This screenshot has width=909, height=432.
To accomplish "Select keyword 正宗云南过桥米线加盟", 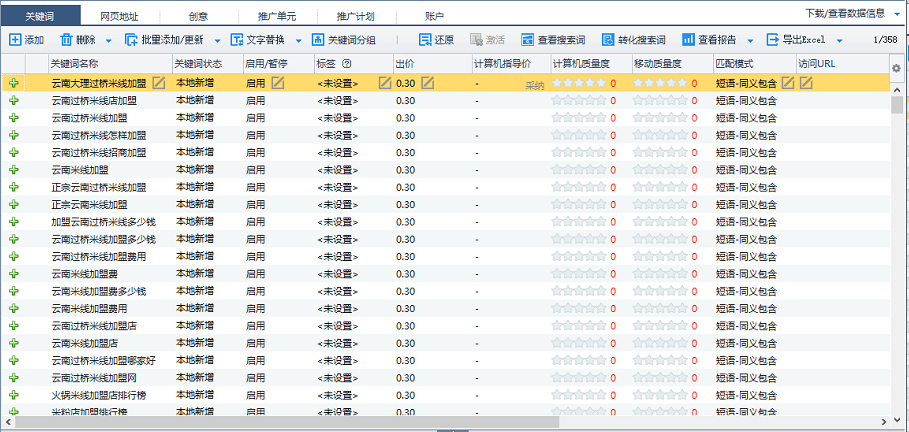I will coord(99,187).
